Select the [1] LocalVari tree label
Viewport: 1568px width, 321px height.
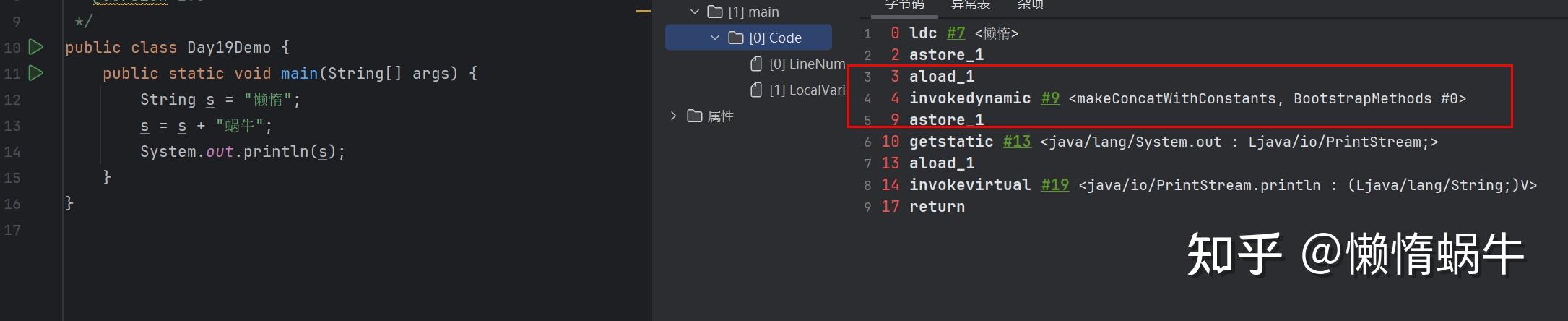point(807,90)
